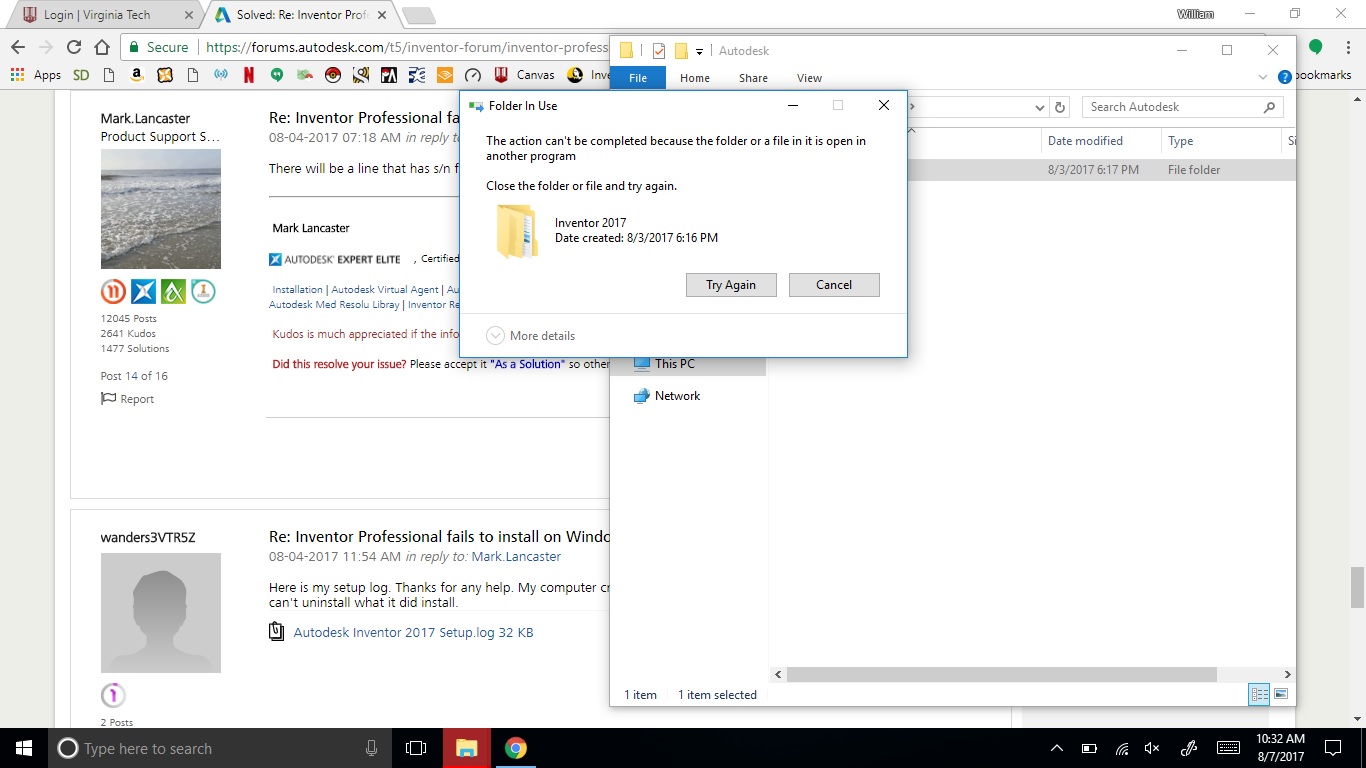
Task: Click the Installation signature link
Action: [x=298, y=290]
